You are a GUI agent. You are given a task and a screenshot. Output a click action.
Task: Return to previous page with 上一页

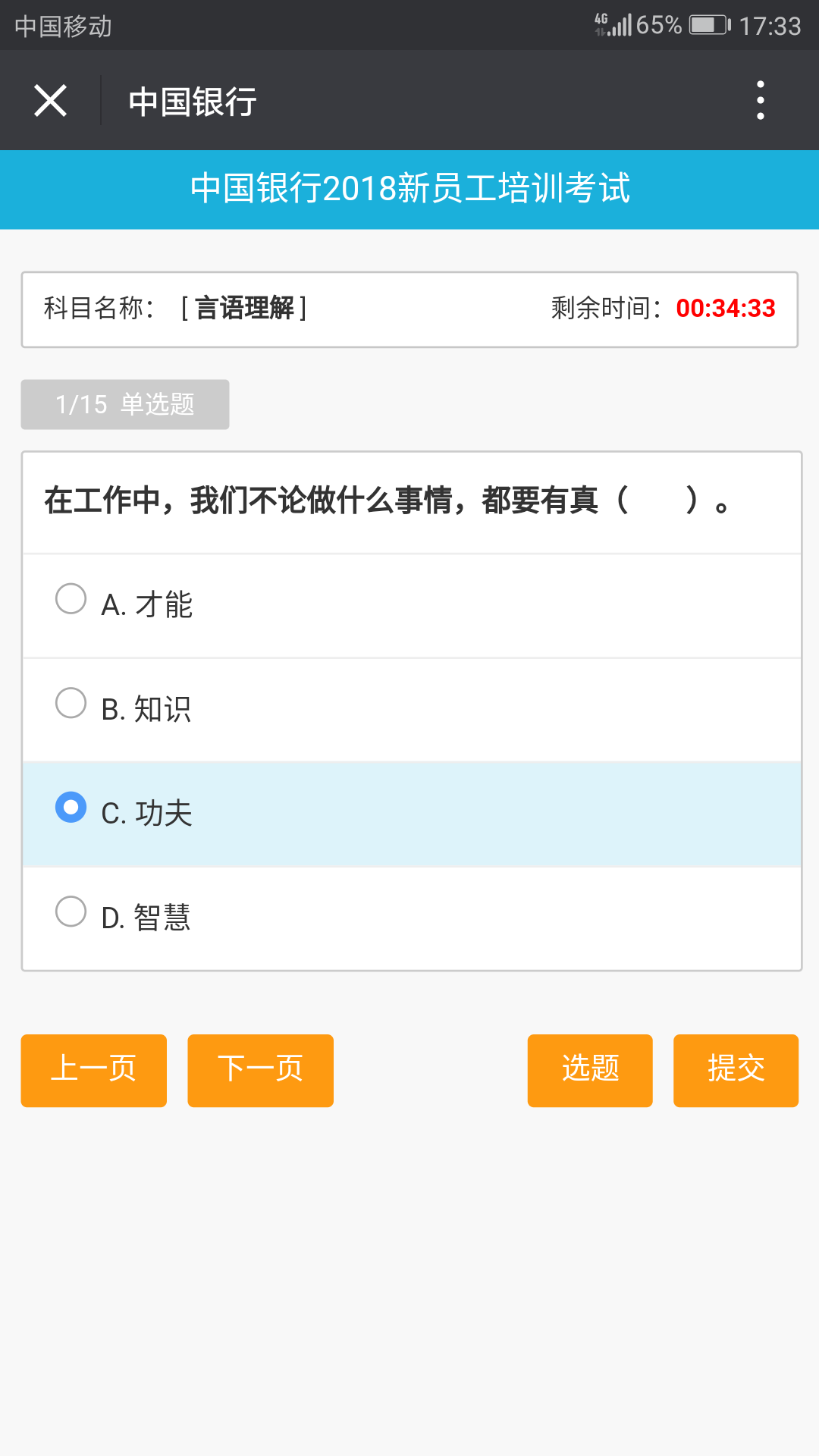(93, 1071)
